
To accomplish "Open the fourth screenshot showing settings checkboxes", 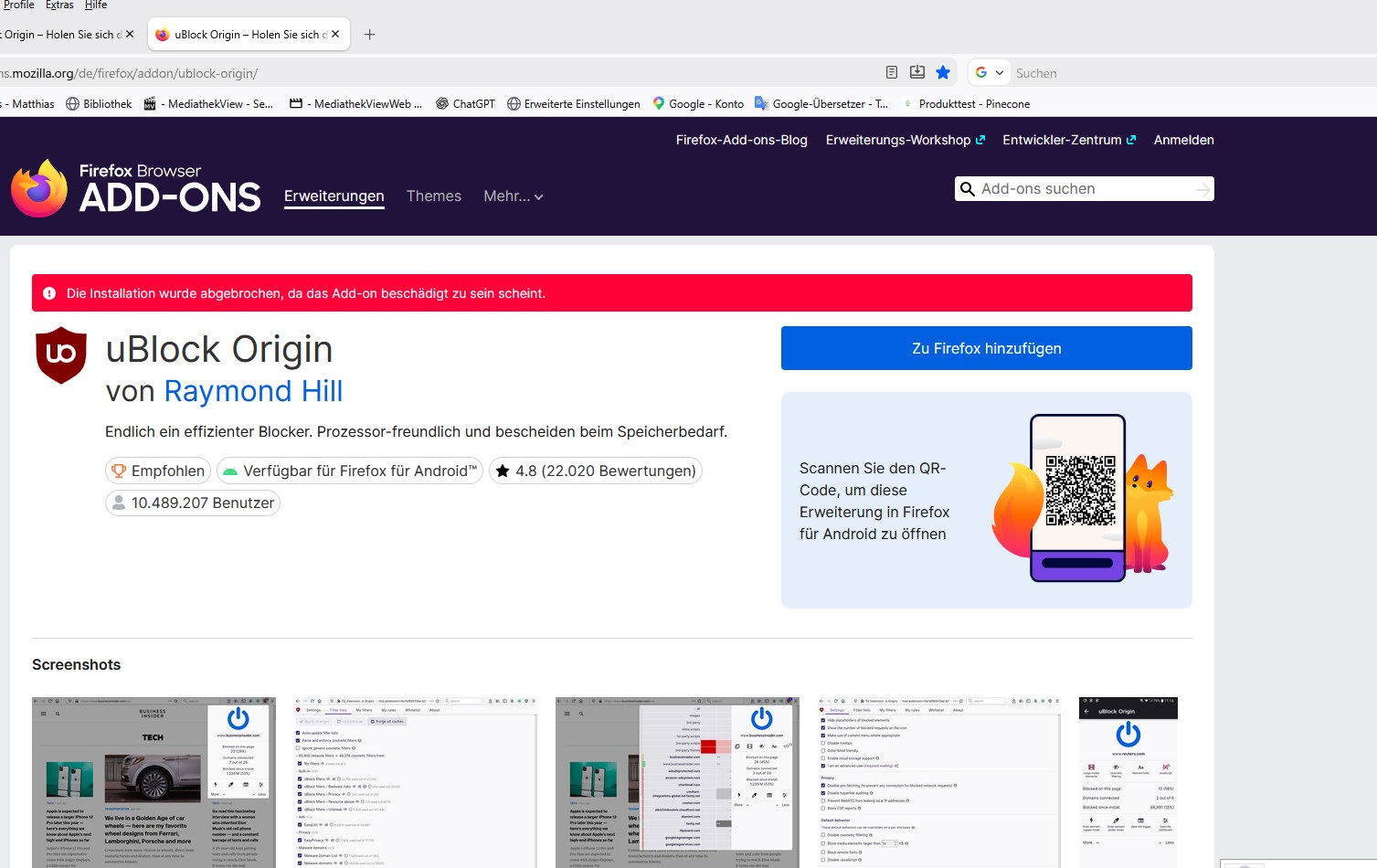I will (x=939, y=783).
